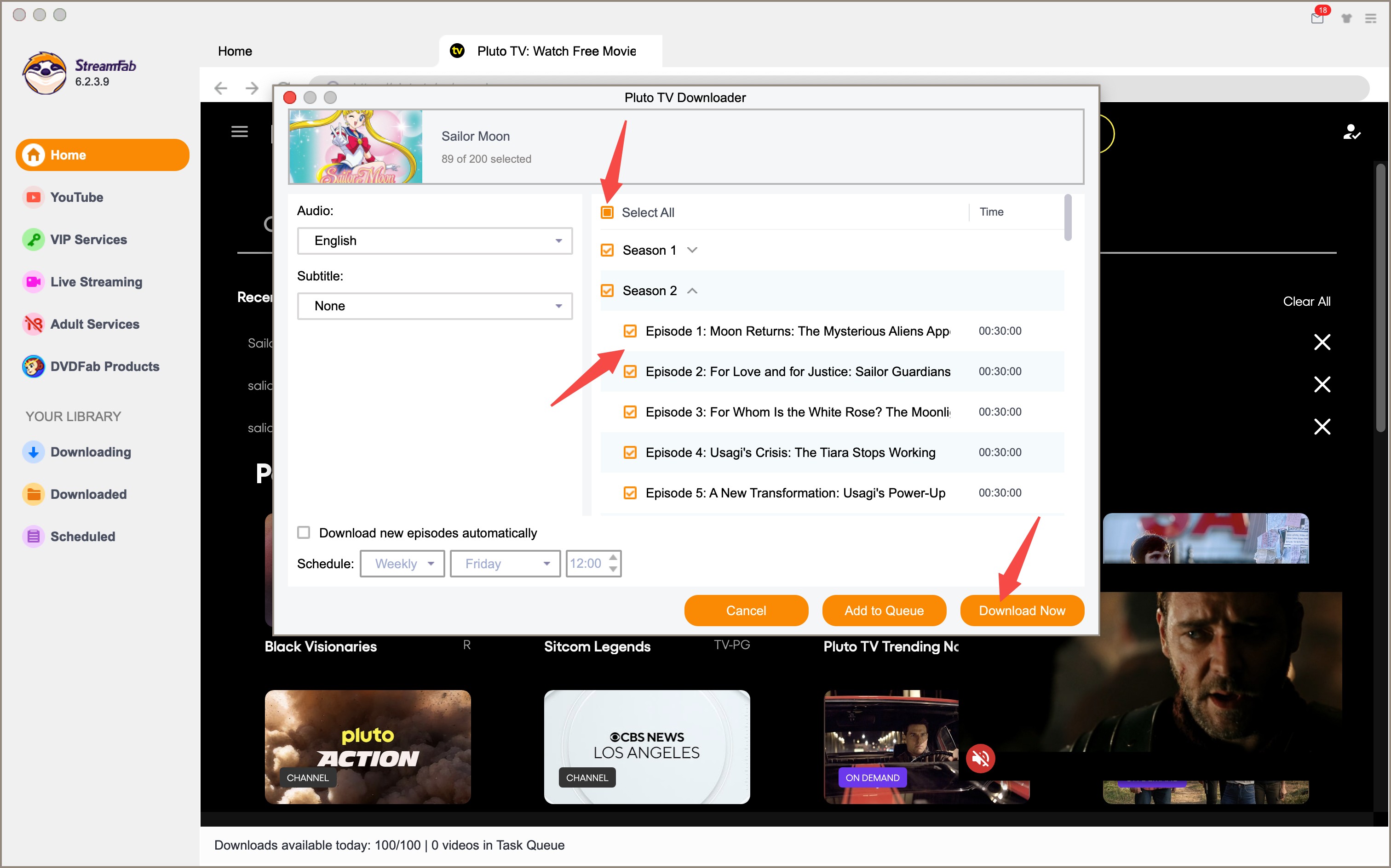Click the Add to Queue button
Image resolution: width=1391 pixels, height=868 pixels.
click(884, 610)
